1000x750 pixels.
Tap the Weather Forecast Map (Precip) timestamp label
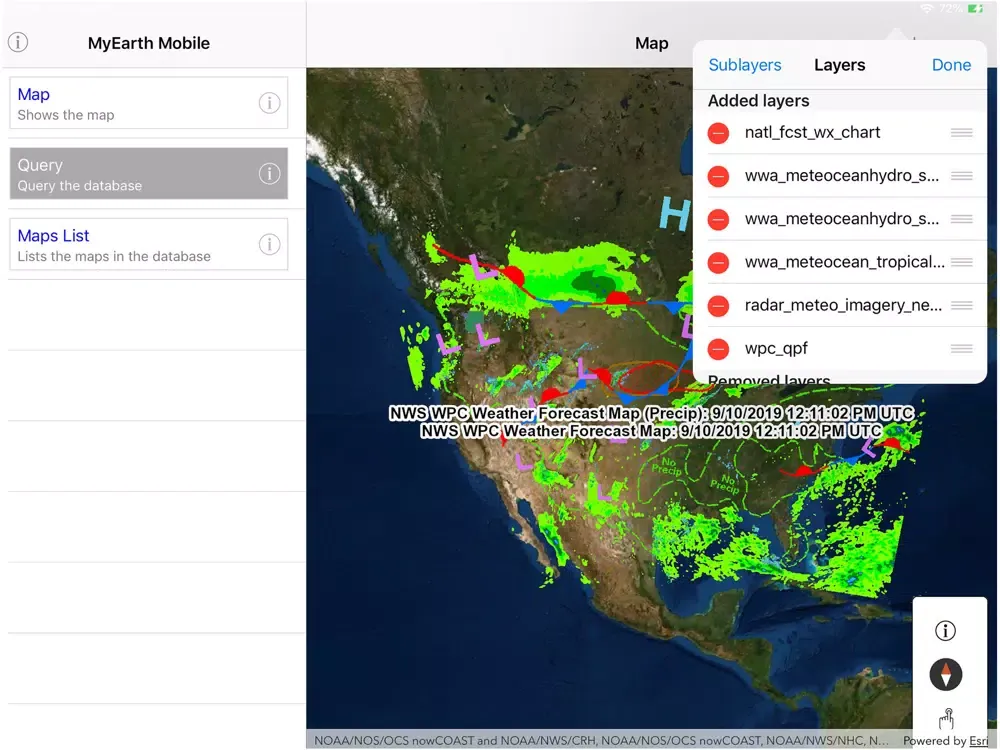(651, 413)
